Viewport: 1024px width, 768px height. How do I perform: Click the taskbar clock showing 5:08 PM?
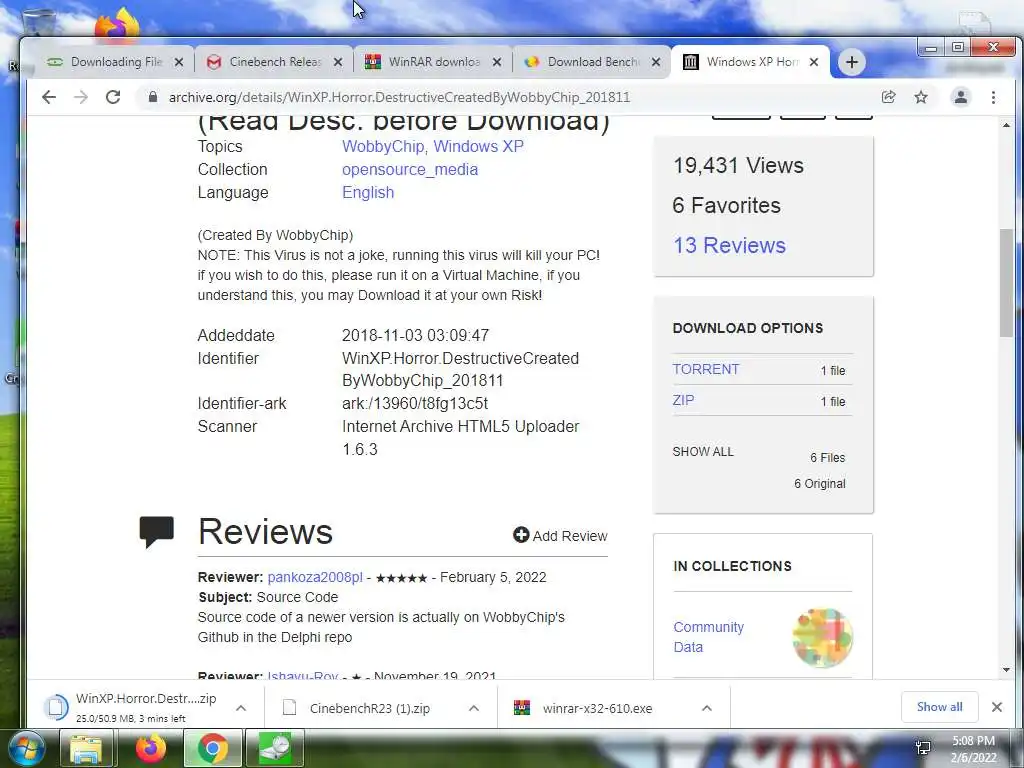coord(973,749)
